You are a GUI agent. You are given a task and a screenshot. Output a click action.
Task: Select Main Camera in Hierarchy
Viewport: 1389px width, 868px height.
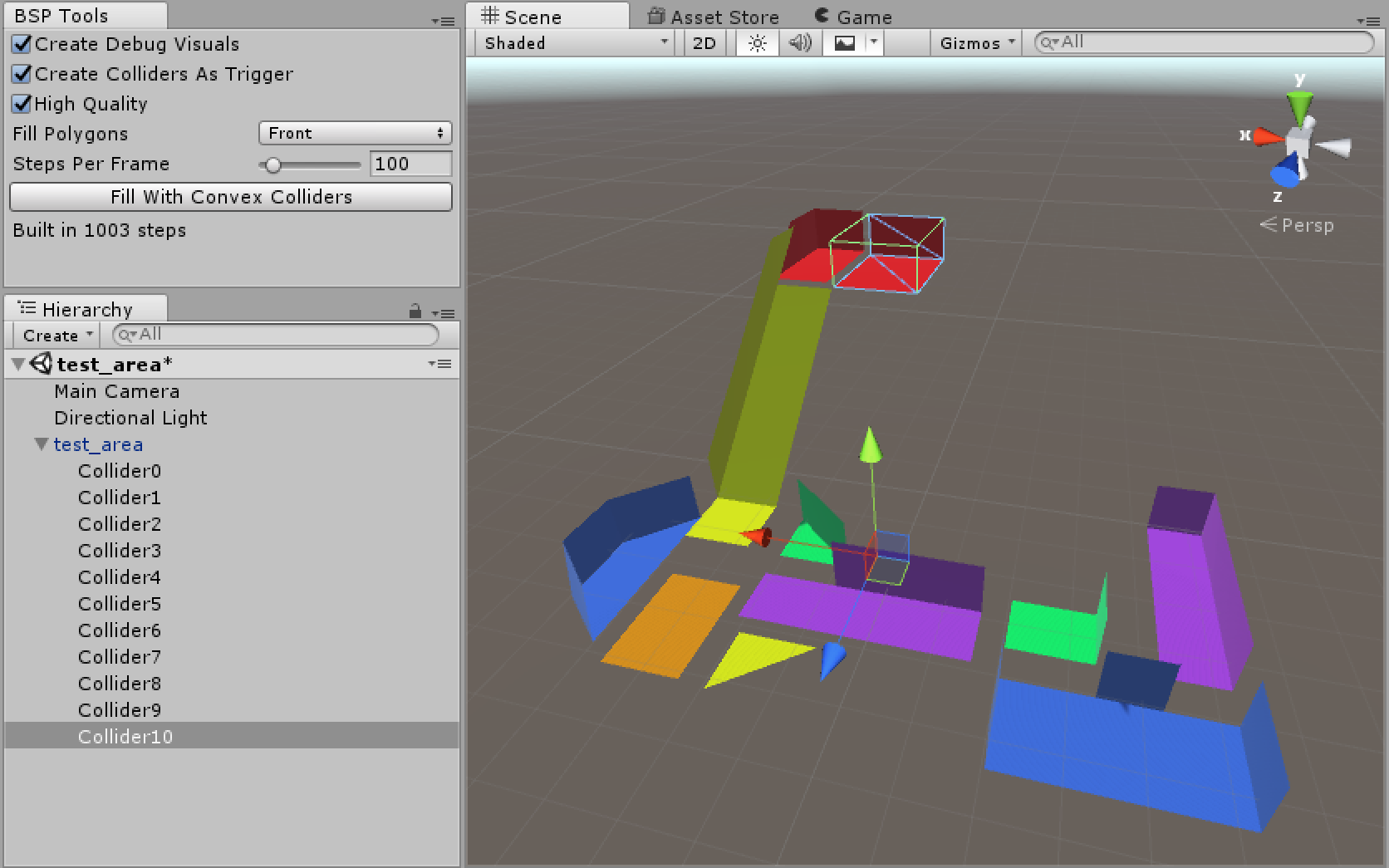coord(232,391)
